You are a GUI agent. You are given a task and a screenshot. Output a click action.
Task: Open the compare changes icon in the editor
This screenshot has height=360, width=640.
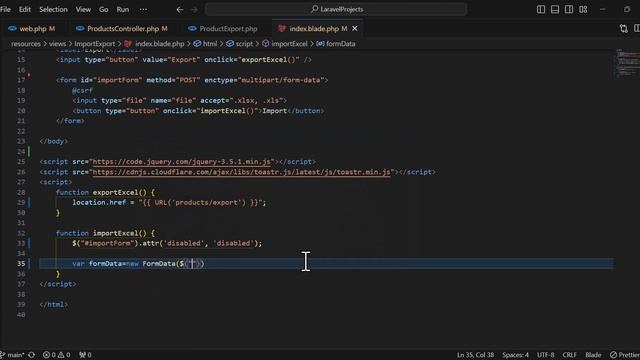(623, 29)
